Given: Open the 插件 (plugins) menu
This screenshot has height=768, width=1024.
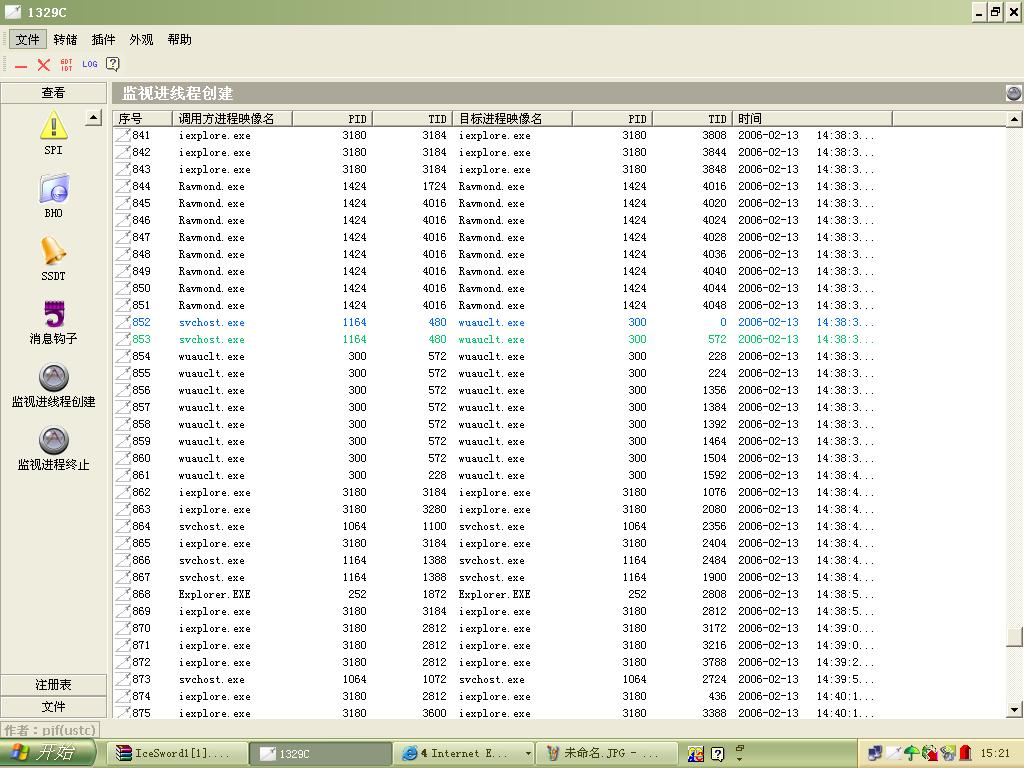Looking at the screenshot, I should (x=103, y=40).
